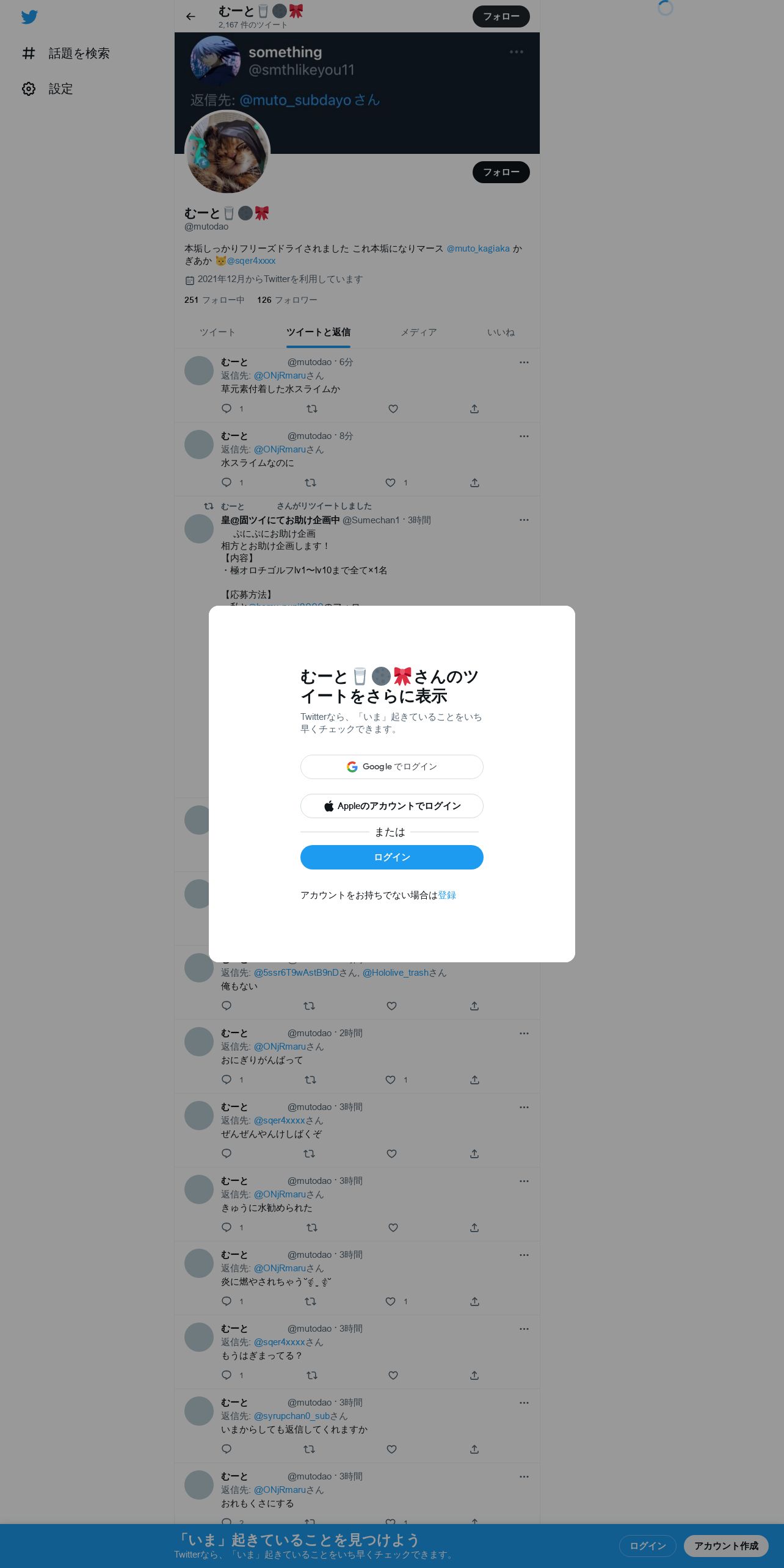Screen dimensions: 784x1568
Task: Open 話題を検索 hashtag explore icon
Action: 29,53
